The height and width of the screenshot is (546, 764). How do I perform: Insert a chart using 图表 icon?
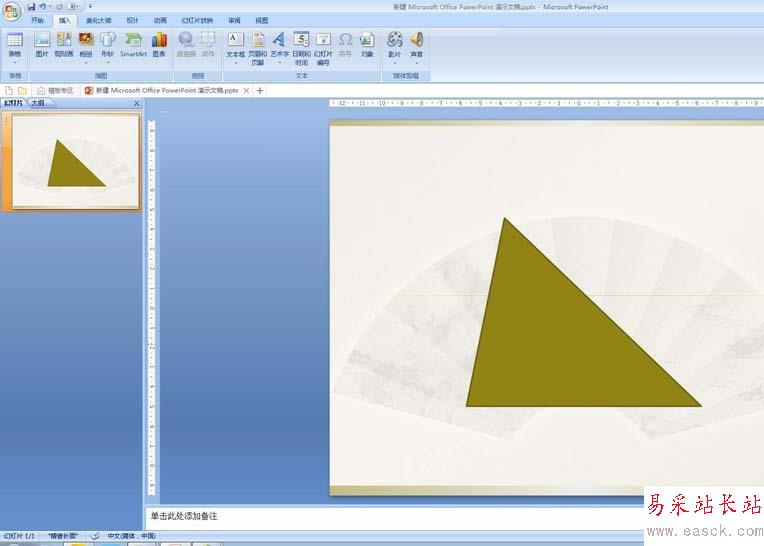tap(159, 45)
